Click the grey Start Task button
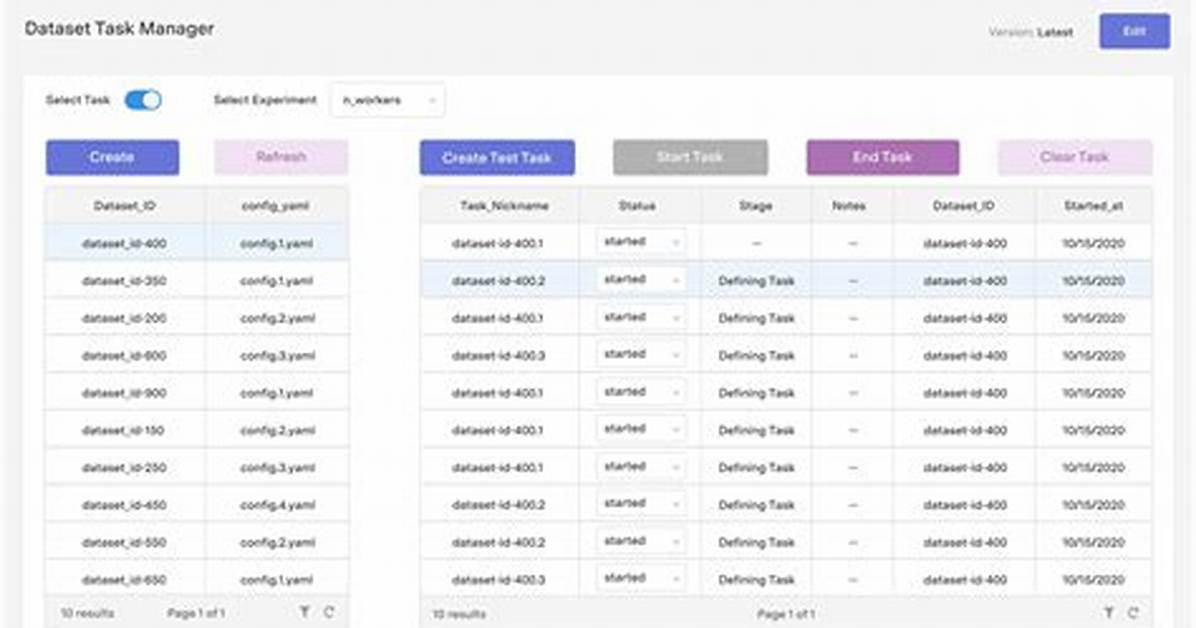The height and width of the screenshot is (628, 1196). [690, 157]
